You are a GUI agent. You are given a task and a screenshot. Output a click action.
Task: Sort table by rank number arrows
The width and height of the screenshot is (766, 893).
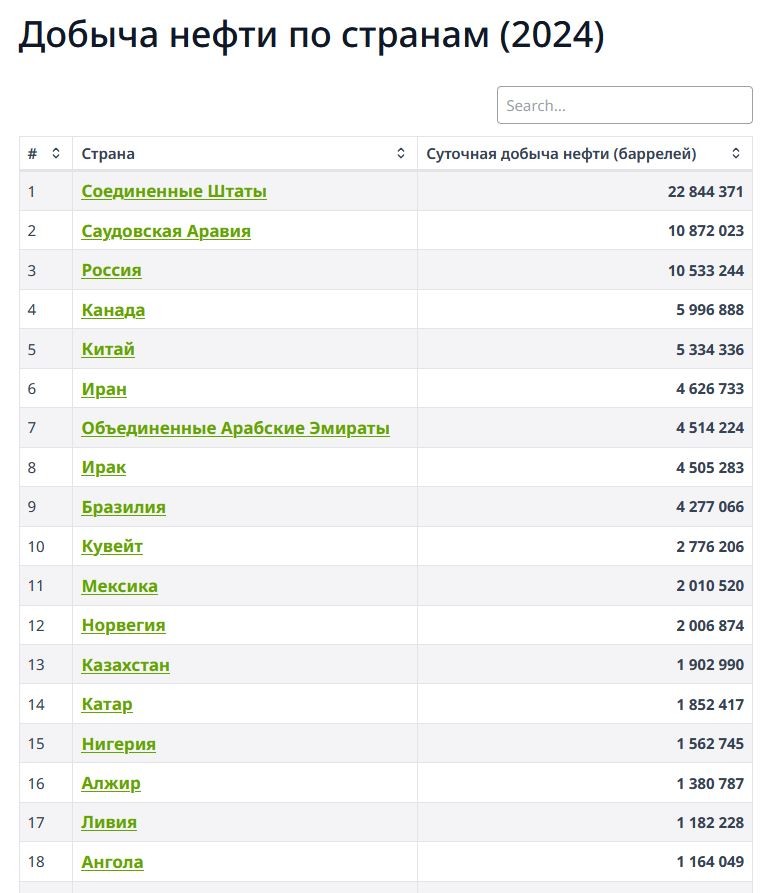coord(56,153)
